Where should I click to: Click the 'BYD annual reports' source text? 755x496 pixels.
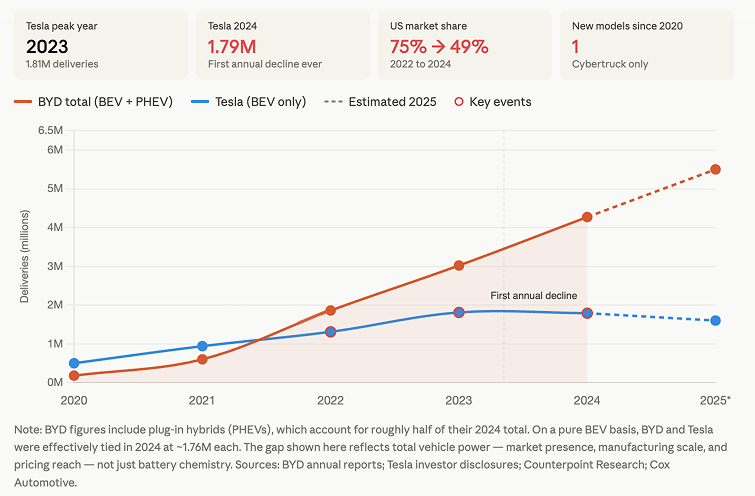click(332, 465)
